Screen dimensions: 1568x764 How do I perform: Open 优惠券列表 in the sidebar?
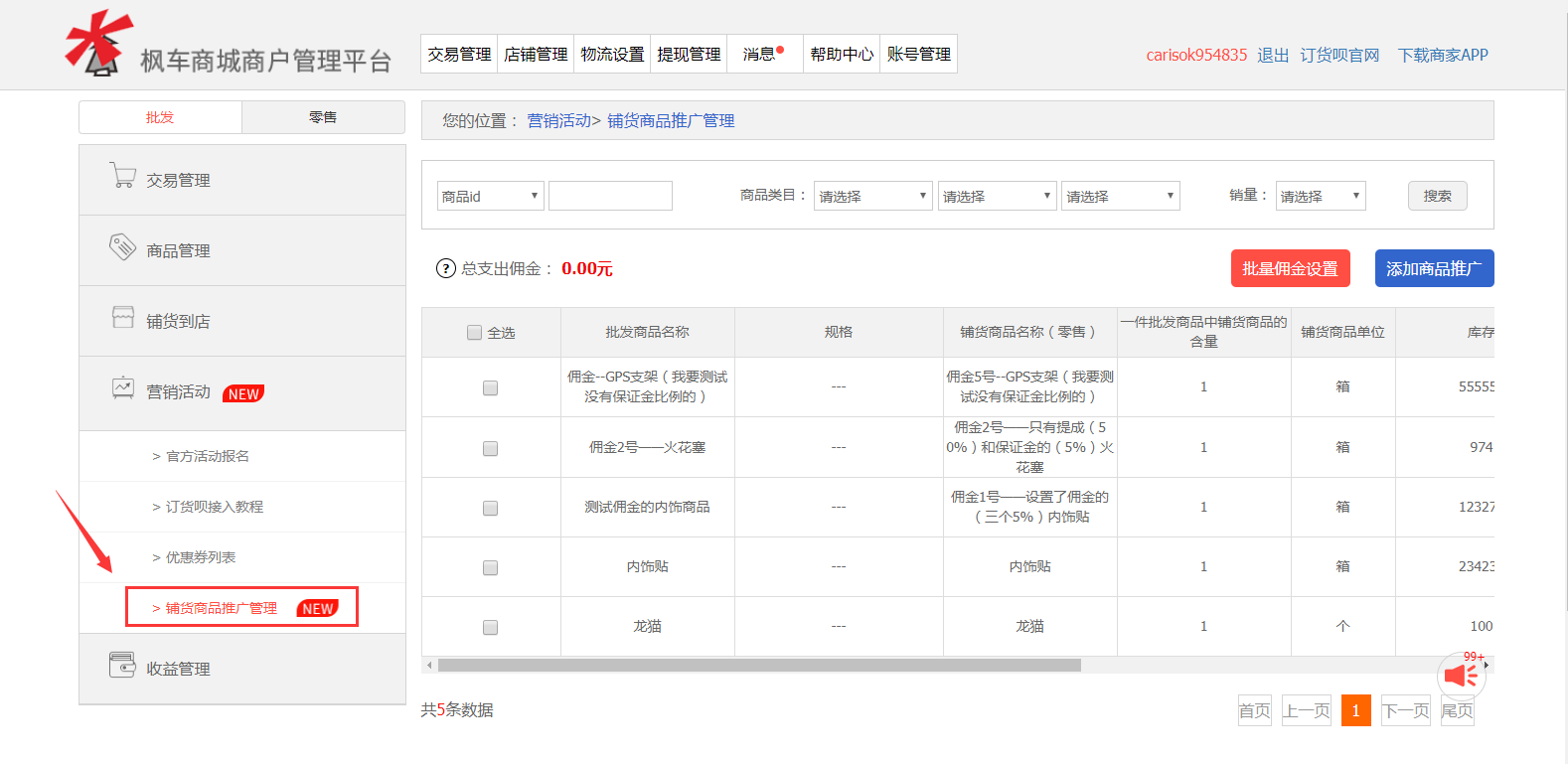[x=201, y=557]
